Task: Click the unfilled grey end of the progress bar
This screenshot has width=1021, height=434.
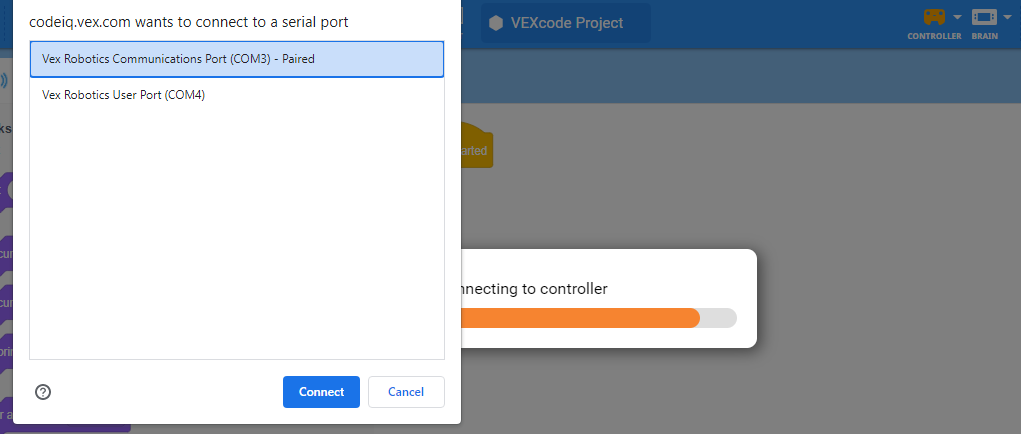Action: coord(718,318)
